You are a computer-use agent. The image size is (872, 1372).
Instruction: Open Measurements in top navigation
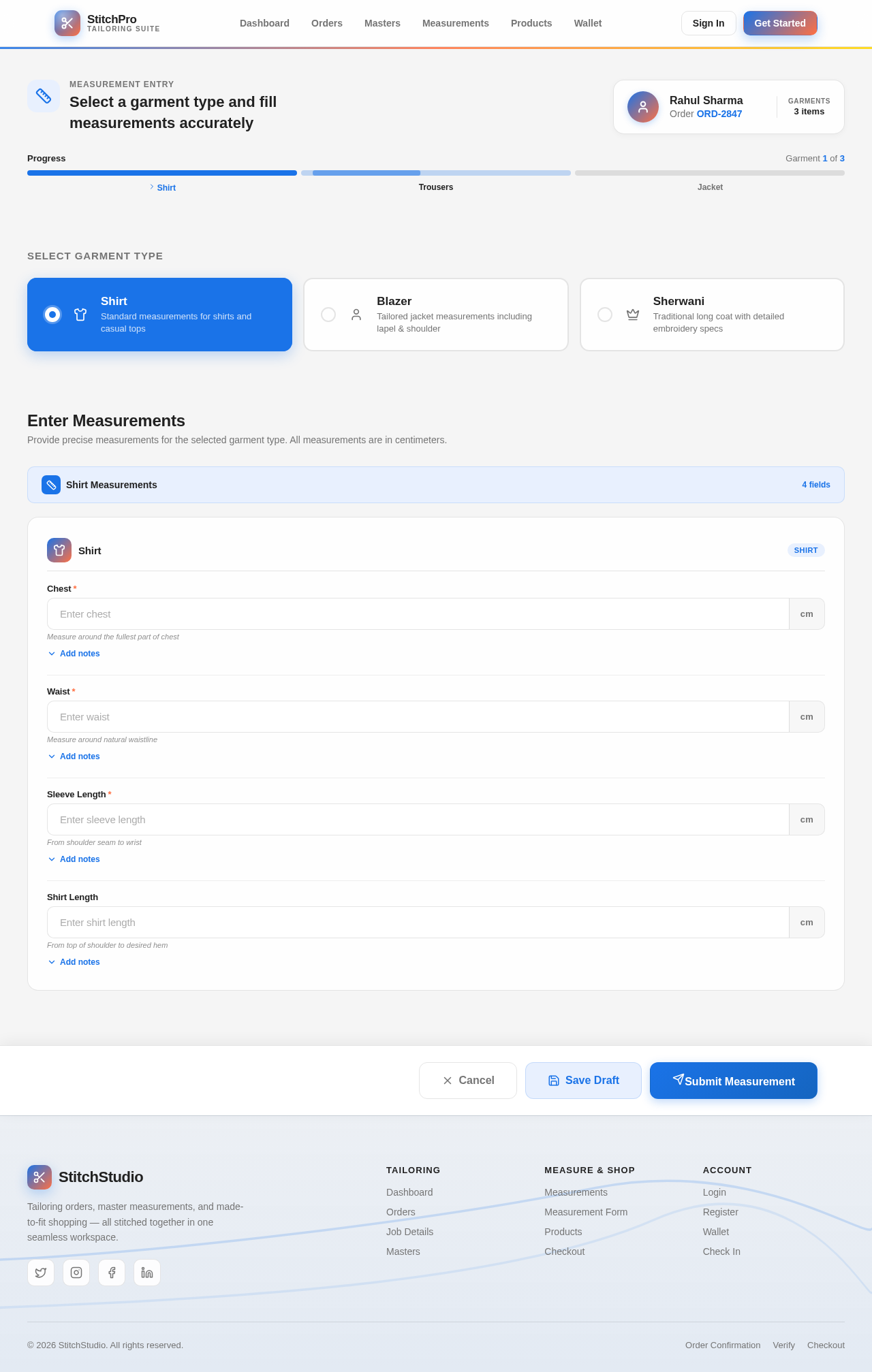click(456, 23)
